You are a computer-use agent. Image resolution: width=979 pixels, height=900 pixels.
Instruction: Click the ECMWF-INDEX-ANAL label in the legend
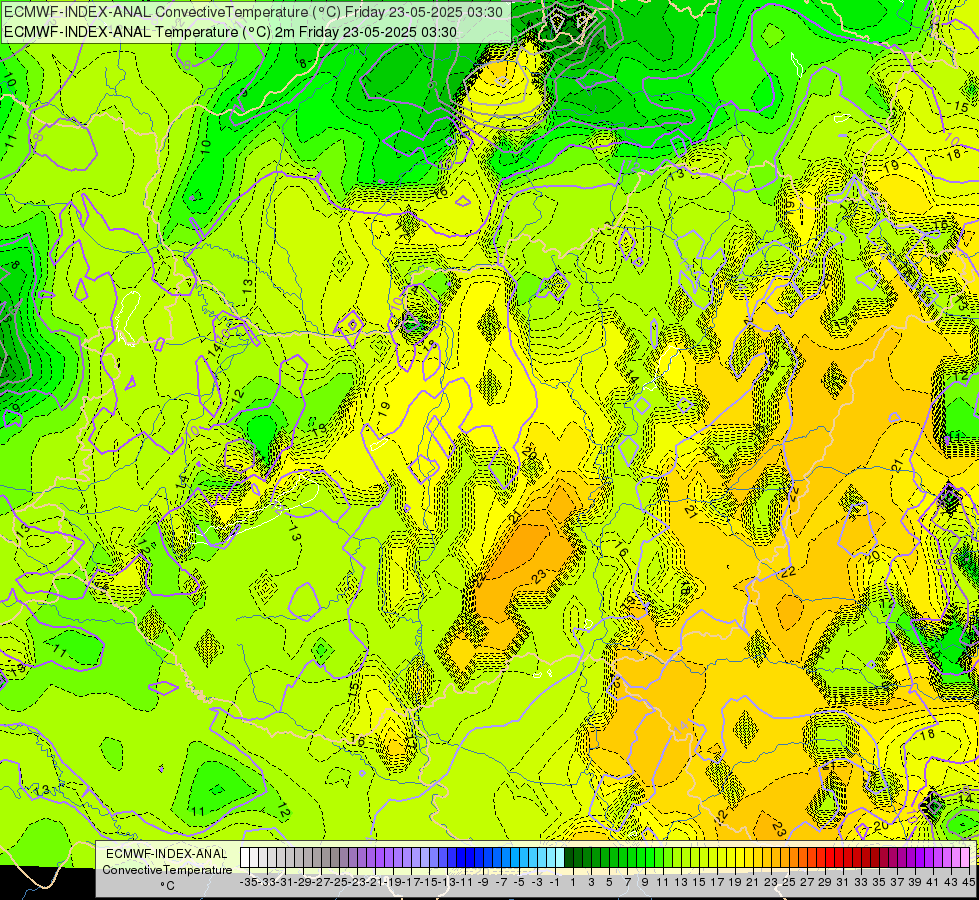pos(167,854)
